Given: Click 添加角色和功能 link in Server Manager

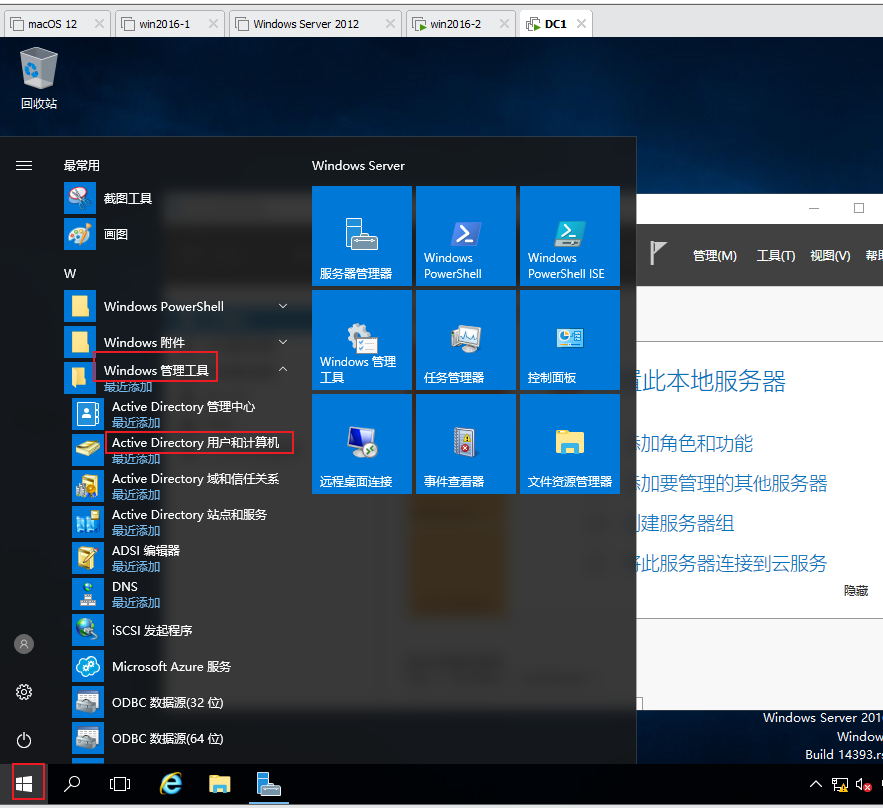Looking at the screenshot, I should pos(695,444).
